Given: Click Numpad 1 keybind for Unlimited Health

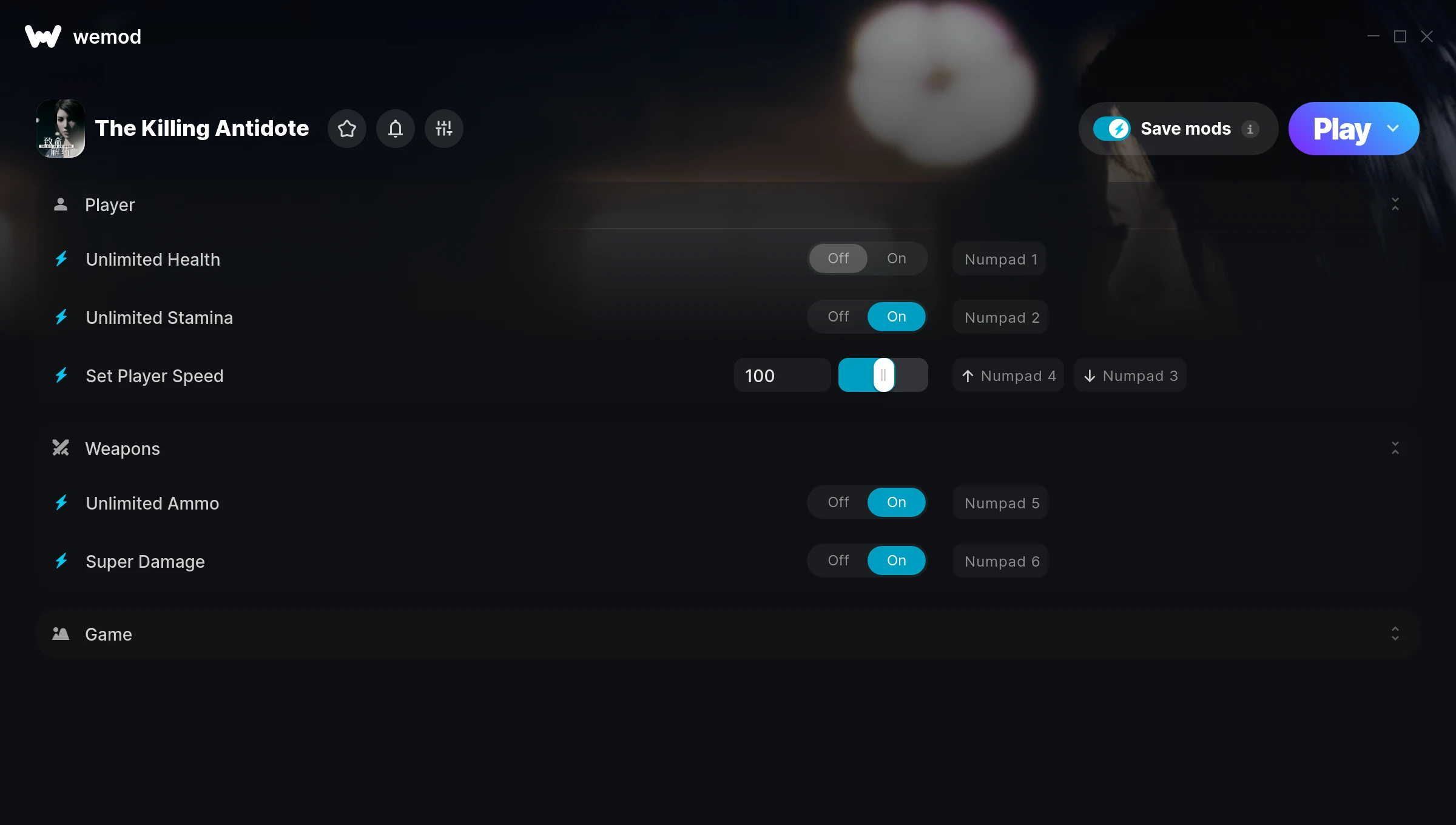Looking at the screenshot, I should coord(1001,259).
